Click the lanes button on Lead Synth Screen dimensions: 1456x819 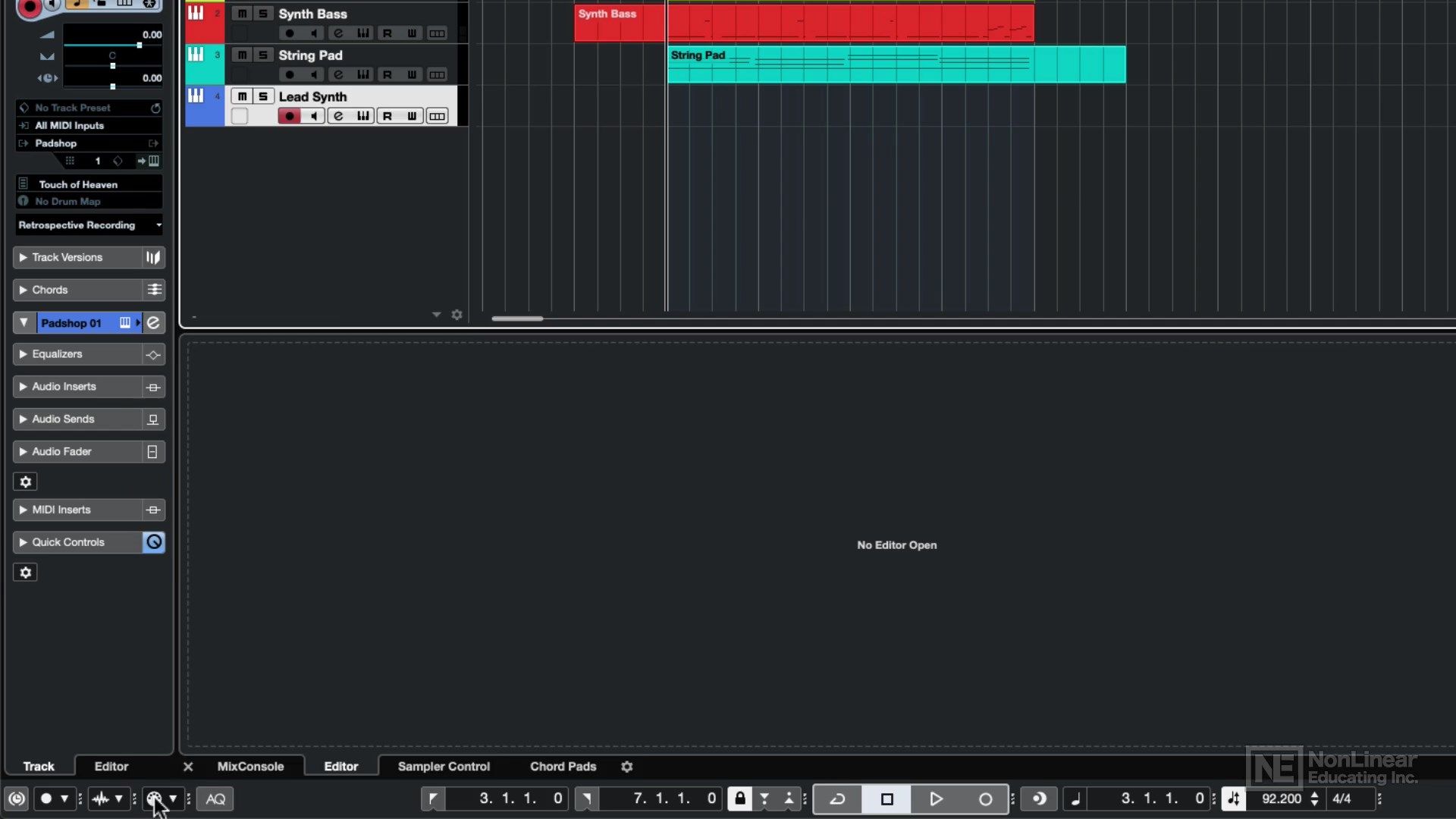[x=437, y=116]
